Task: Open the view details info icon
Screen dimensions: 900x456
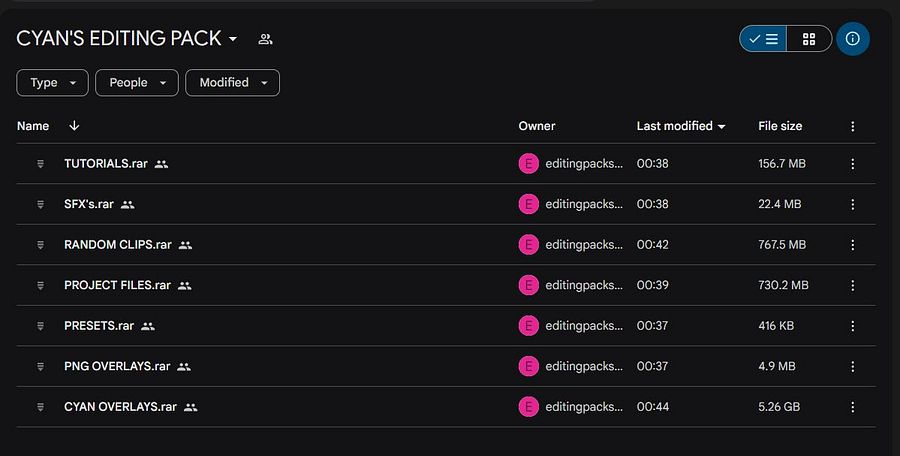Action: pyautogui.click(x=853, y=38)
